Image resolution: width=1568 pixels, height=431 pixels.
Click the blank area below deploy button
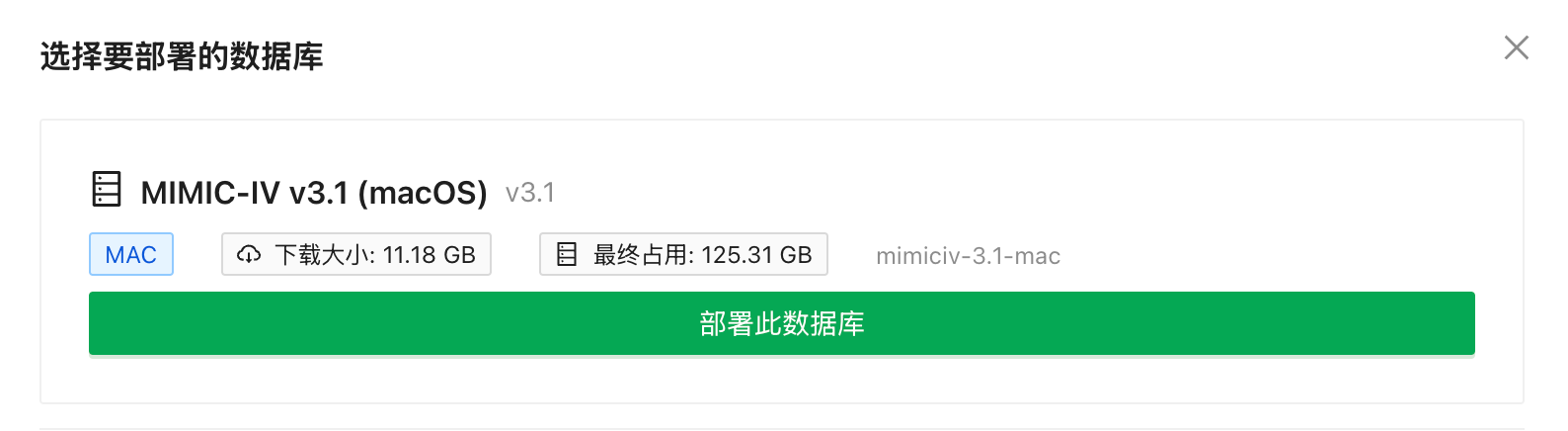[x=782, y=380]
